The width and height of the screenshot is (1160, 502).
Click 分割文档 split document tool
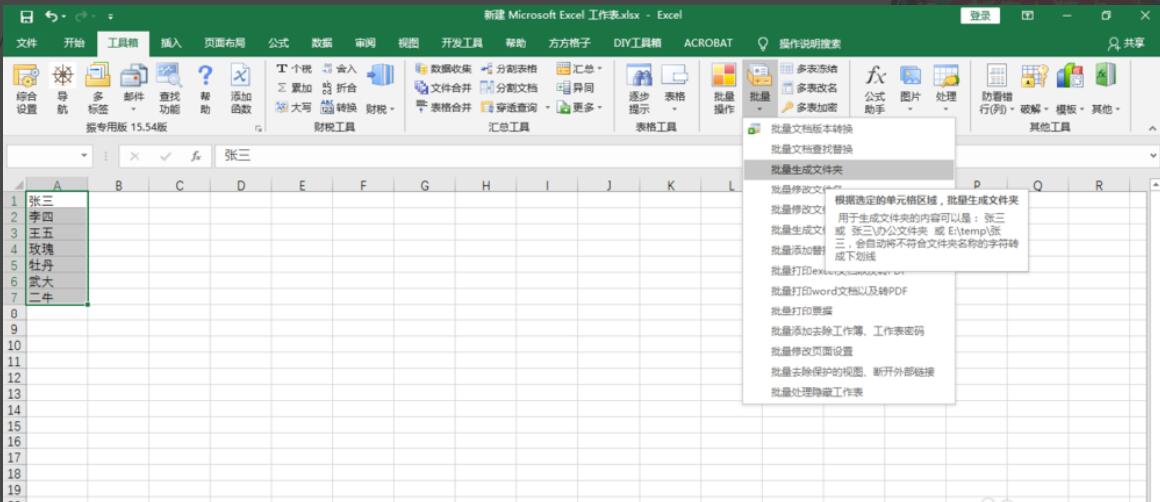pos(509,88)
